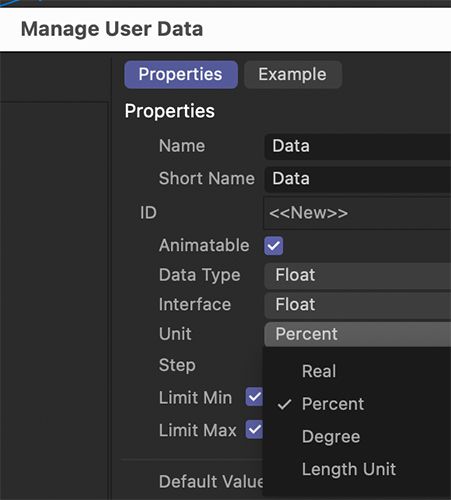Click the Short Name input field
The width and height of the screenshot is (451, 500).
pos(358,179)
